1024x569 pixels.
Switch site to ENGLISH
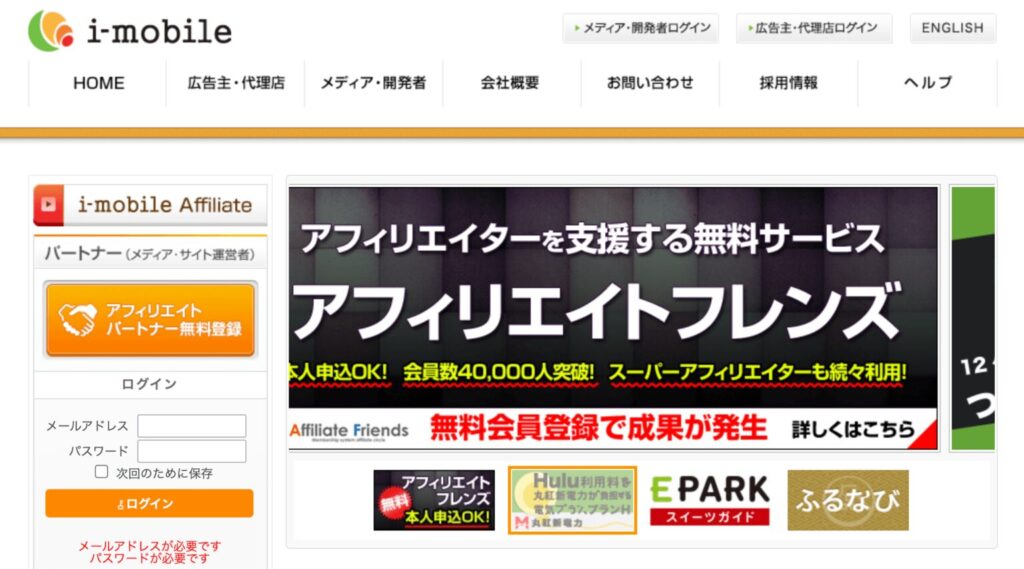[953, 28]
